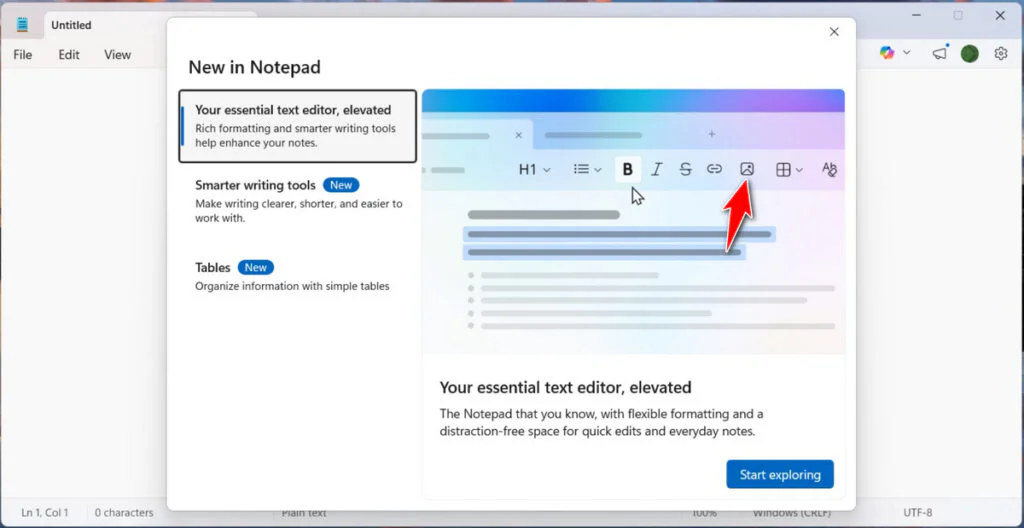Close the New in Notepad dialog
Screen dimensions: 1024x528
point(834,31)
